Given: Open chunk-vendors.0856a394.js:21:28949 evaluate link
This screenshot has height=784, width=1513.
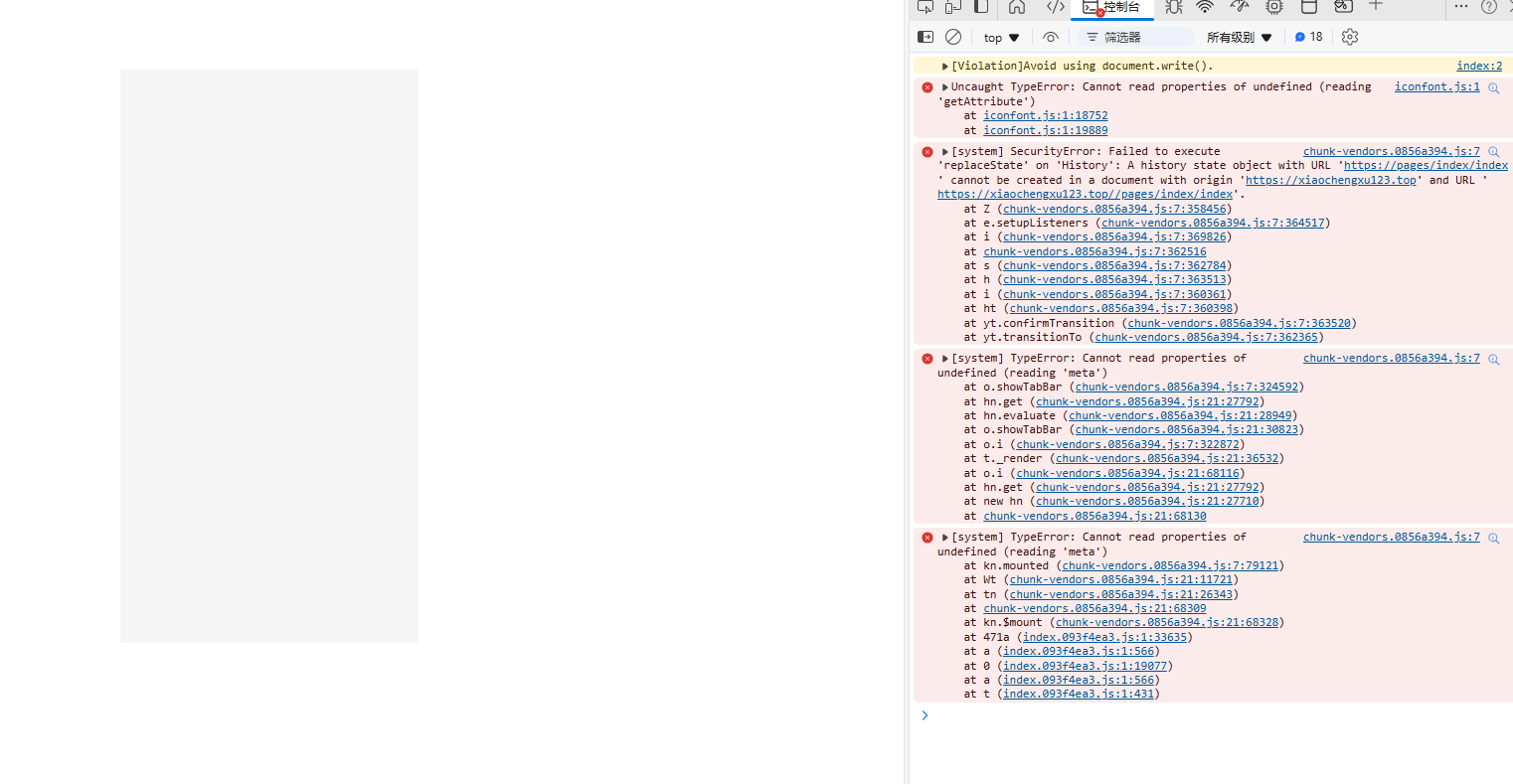Looking at the screenshot, I should coord(1180,415).
